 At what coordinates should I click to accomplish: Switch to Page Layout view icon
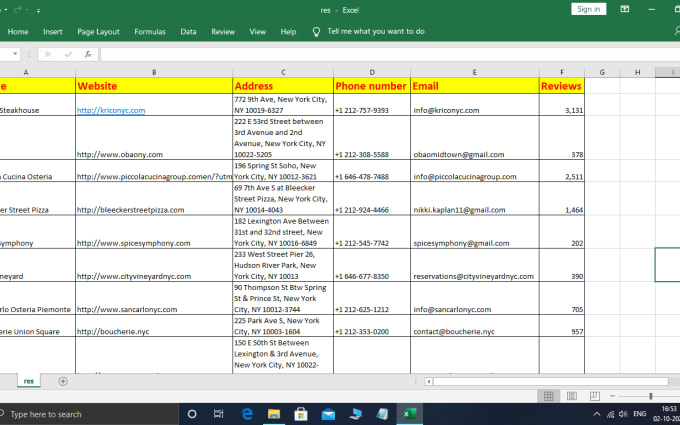pyautogui.click(x=572, y=396)
